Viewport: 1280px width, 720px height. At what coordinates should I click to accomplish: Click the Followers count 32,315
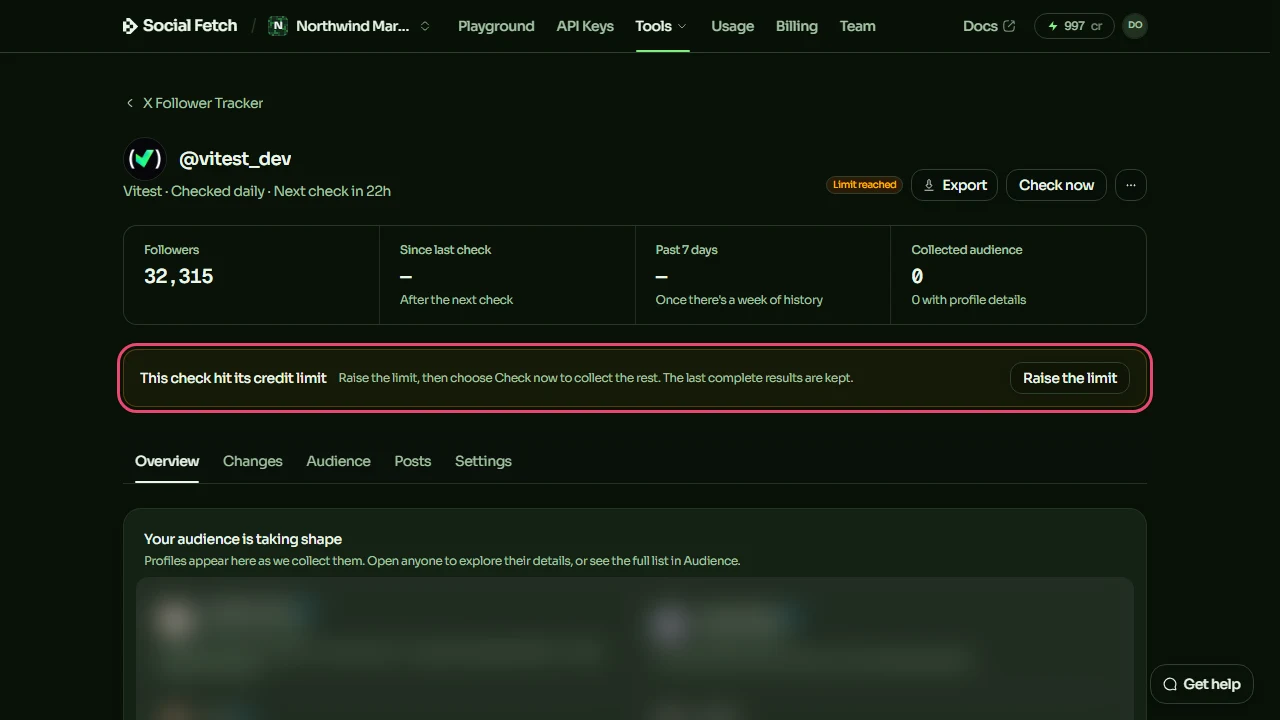[179, 277]
